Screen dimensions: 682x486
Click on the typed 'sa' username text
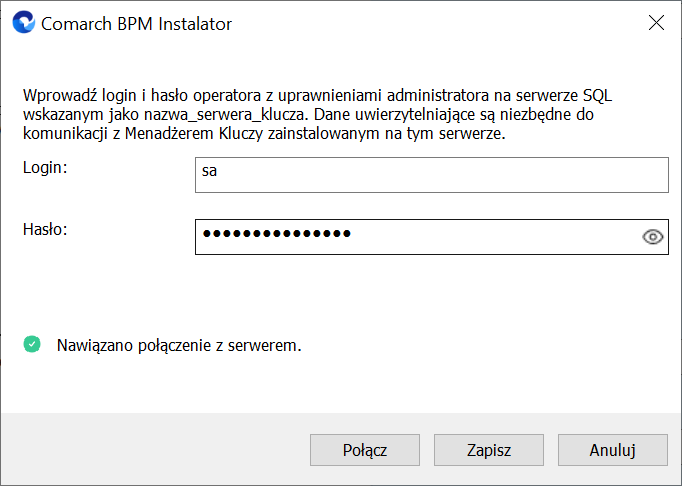click(x=209, y=171)
